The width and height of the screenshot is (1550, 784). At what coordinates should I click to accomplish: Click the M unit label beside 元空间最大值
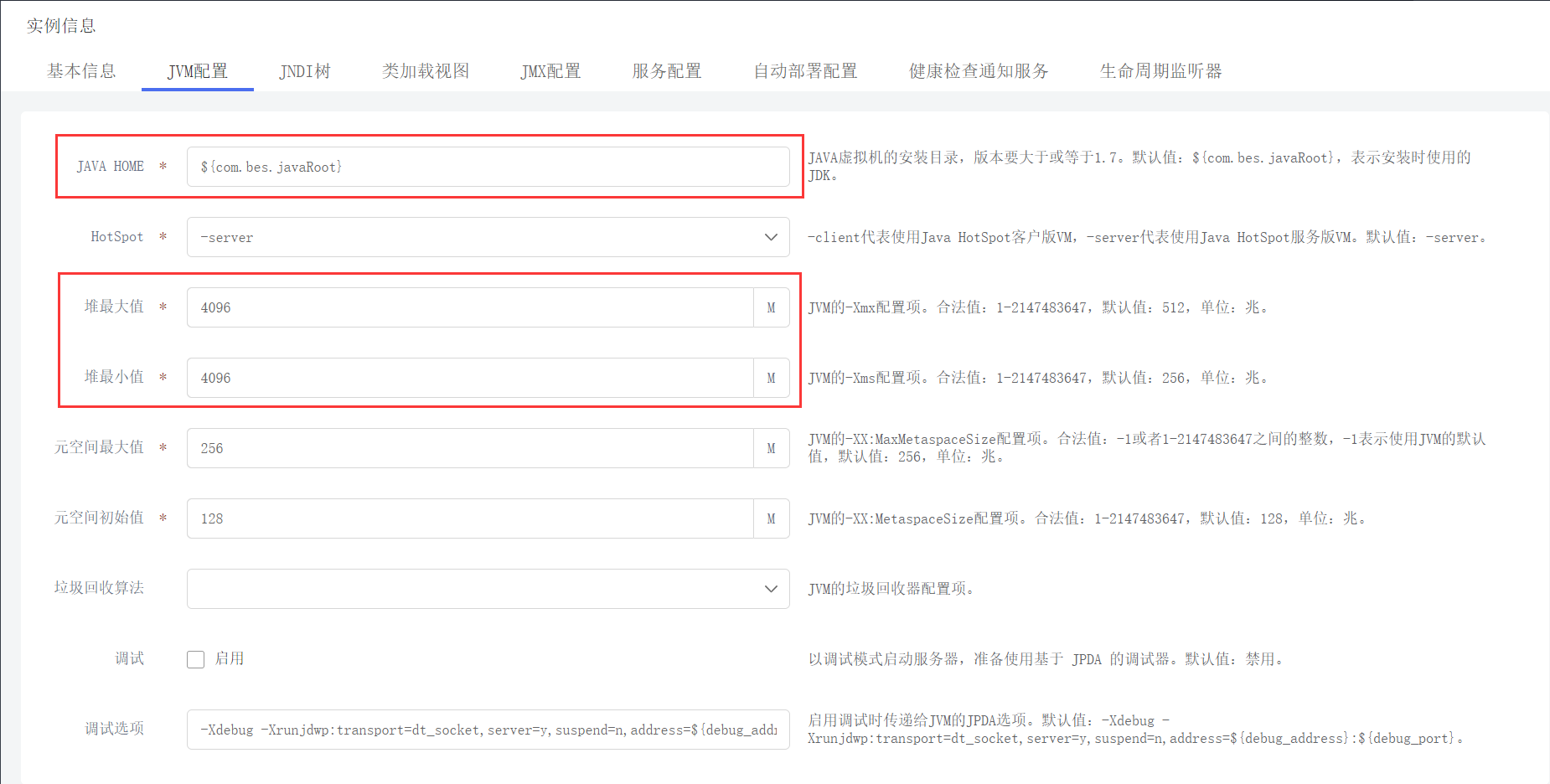770,448
